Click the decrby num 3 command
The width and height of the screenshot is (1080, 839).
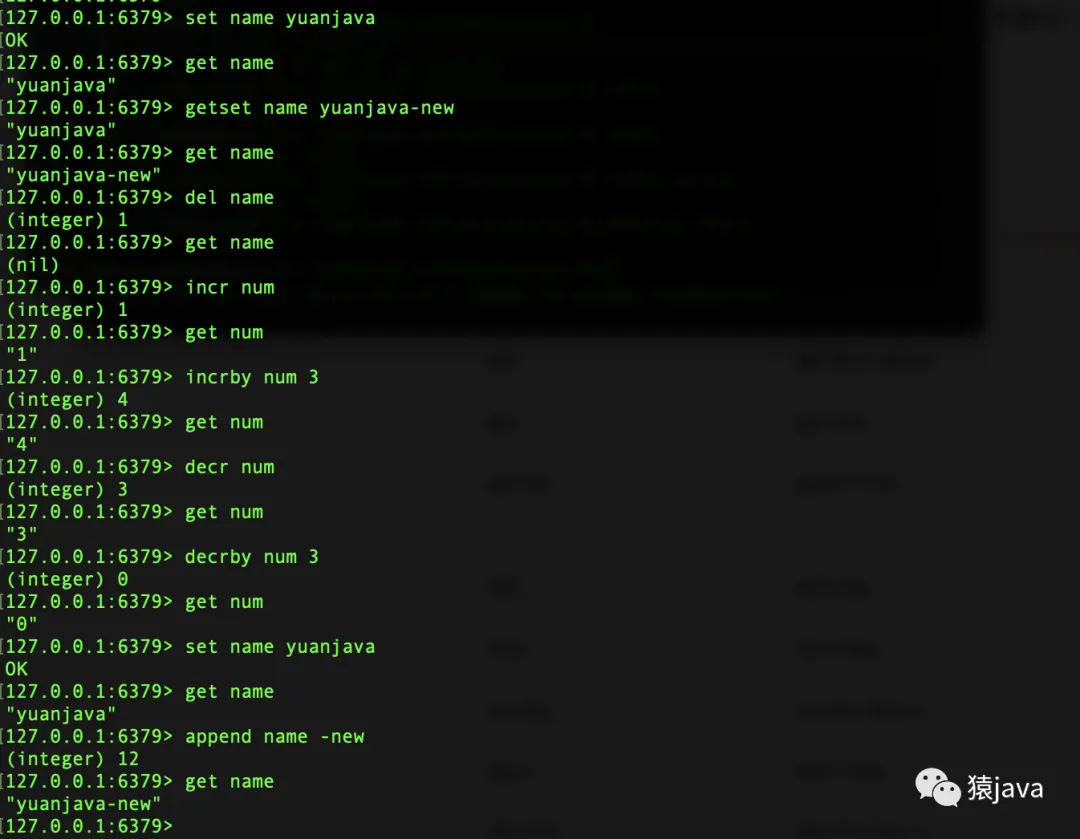click(x=252, y=557)
